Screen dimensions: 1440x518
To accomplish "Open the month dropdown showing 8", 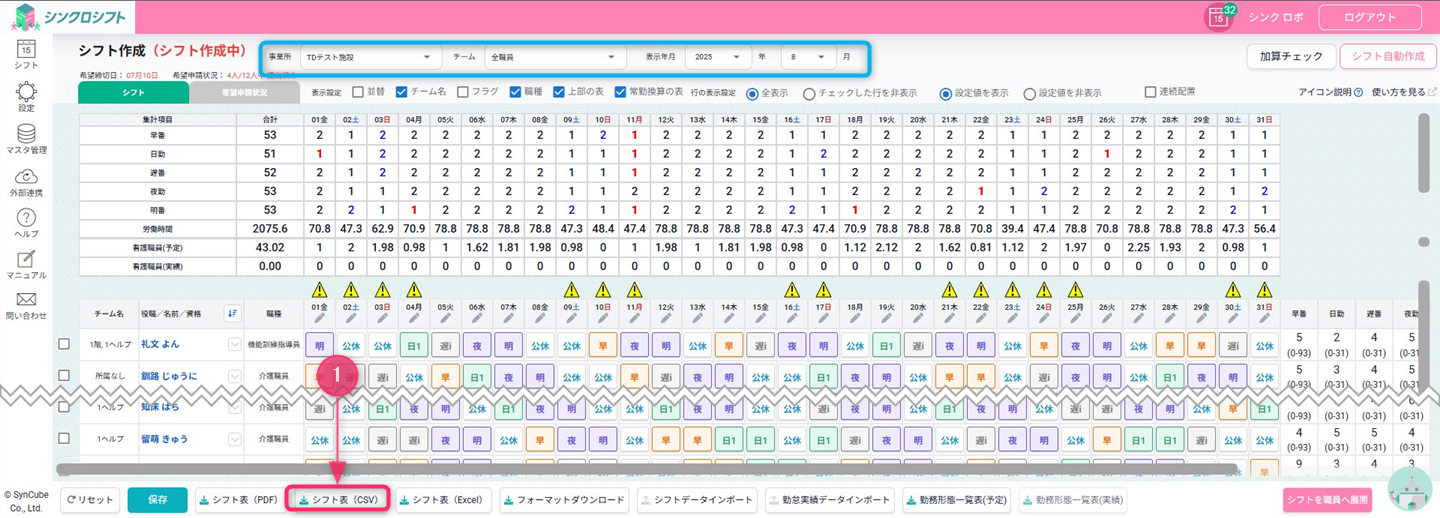I will point(806,58).
